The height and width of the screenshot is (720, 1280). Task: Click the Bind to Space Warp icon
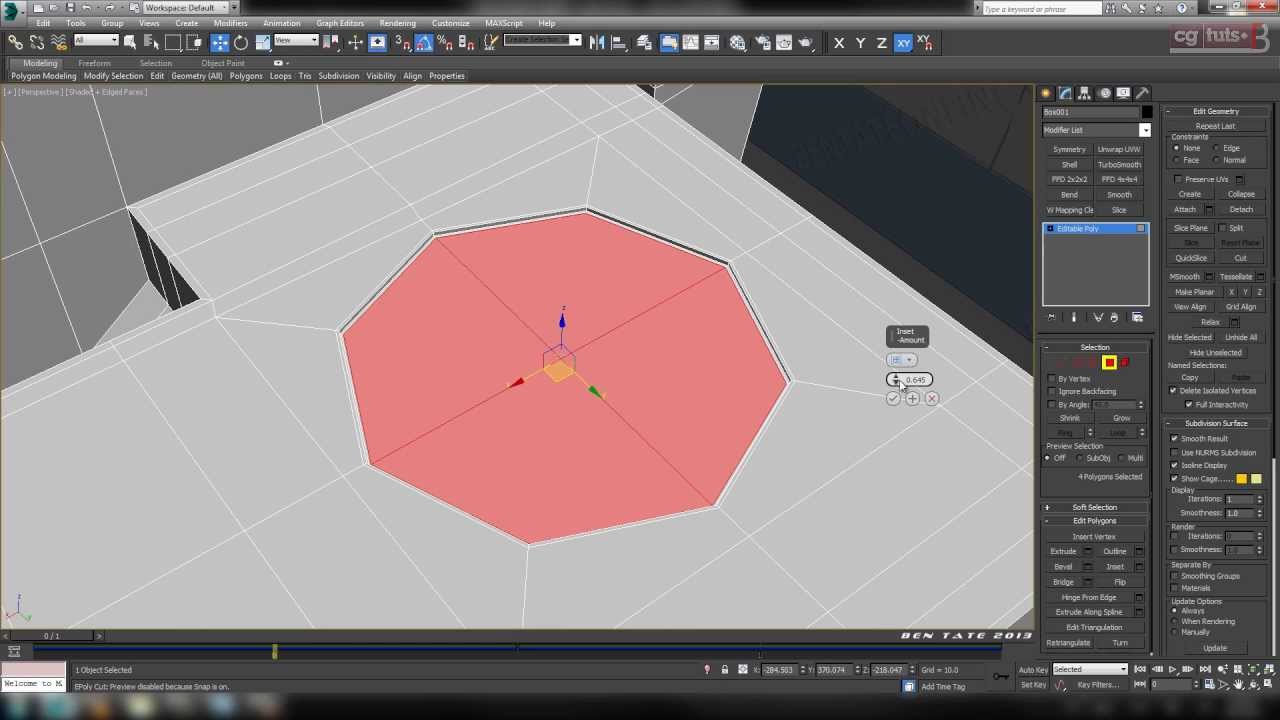[x=59, y=42]
